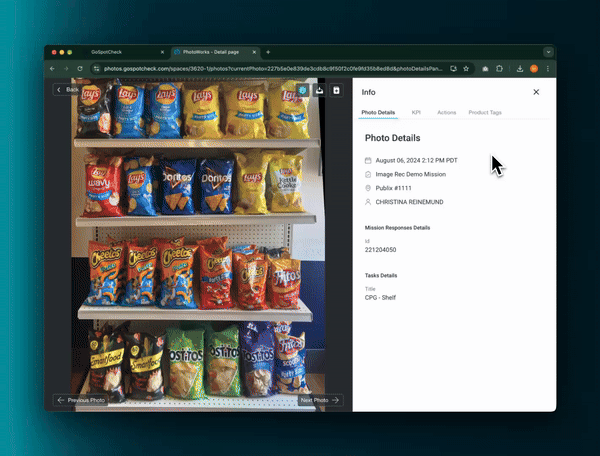This screenshot has height=456, width=600.
Task: Go back in browser history
Action: (52, 69)
